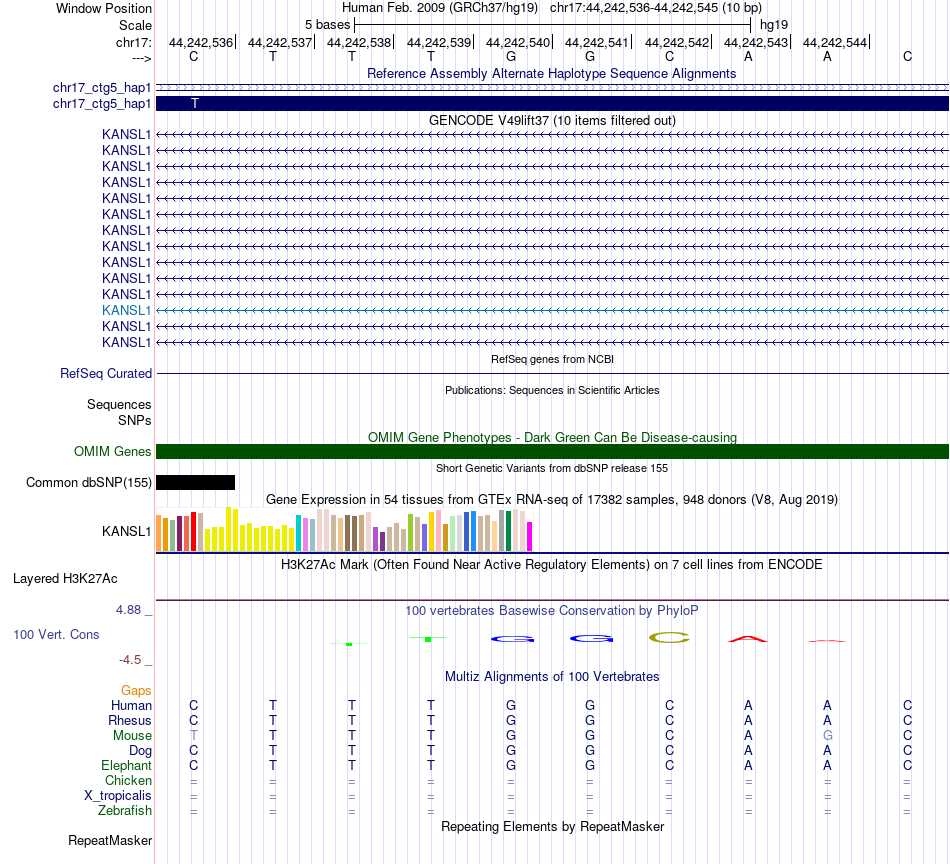Click position label 44,242,536
The width and height of the screenshot is (950, 864).
pyautogui.click(x=201, y=42)
